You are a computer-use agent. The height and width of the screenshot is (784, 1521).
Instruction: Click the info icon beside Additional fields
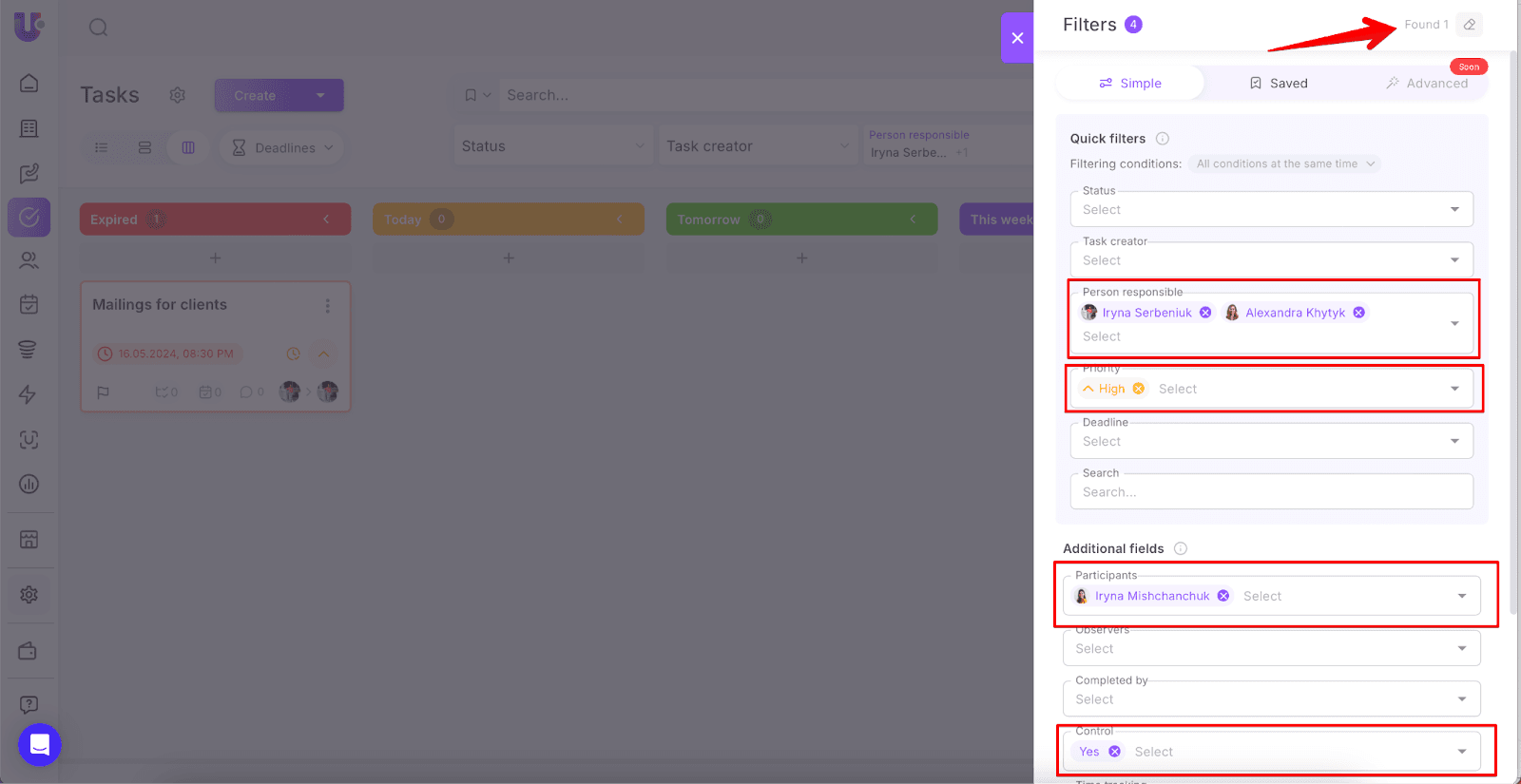tap(1180, 548)
